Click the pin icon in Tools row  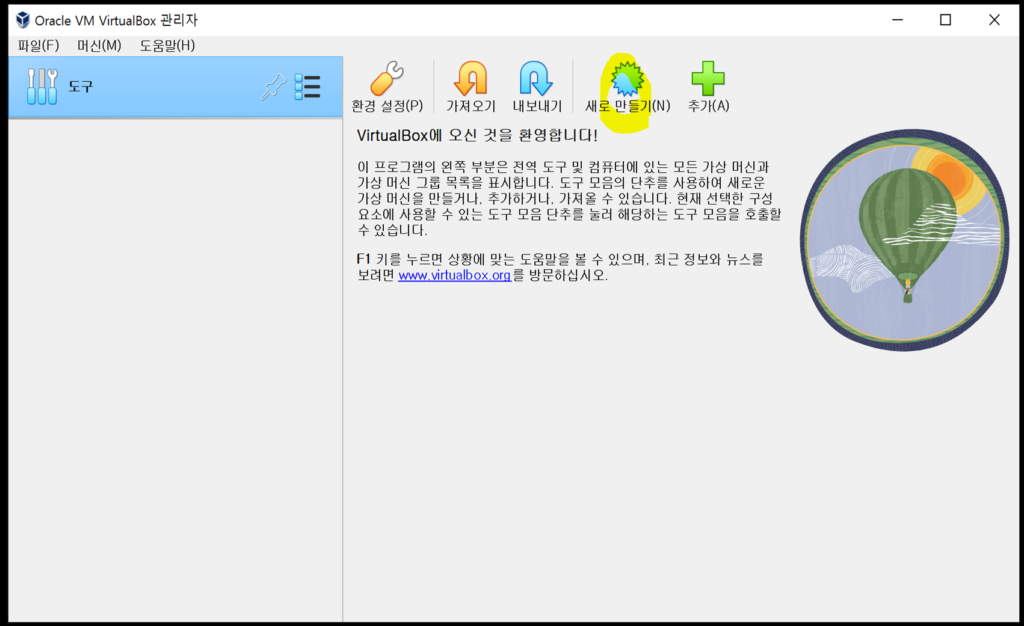(x=273, y=87)
